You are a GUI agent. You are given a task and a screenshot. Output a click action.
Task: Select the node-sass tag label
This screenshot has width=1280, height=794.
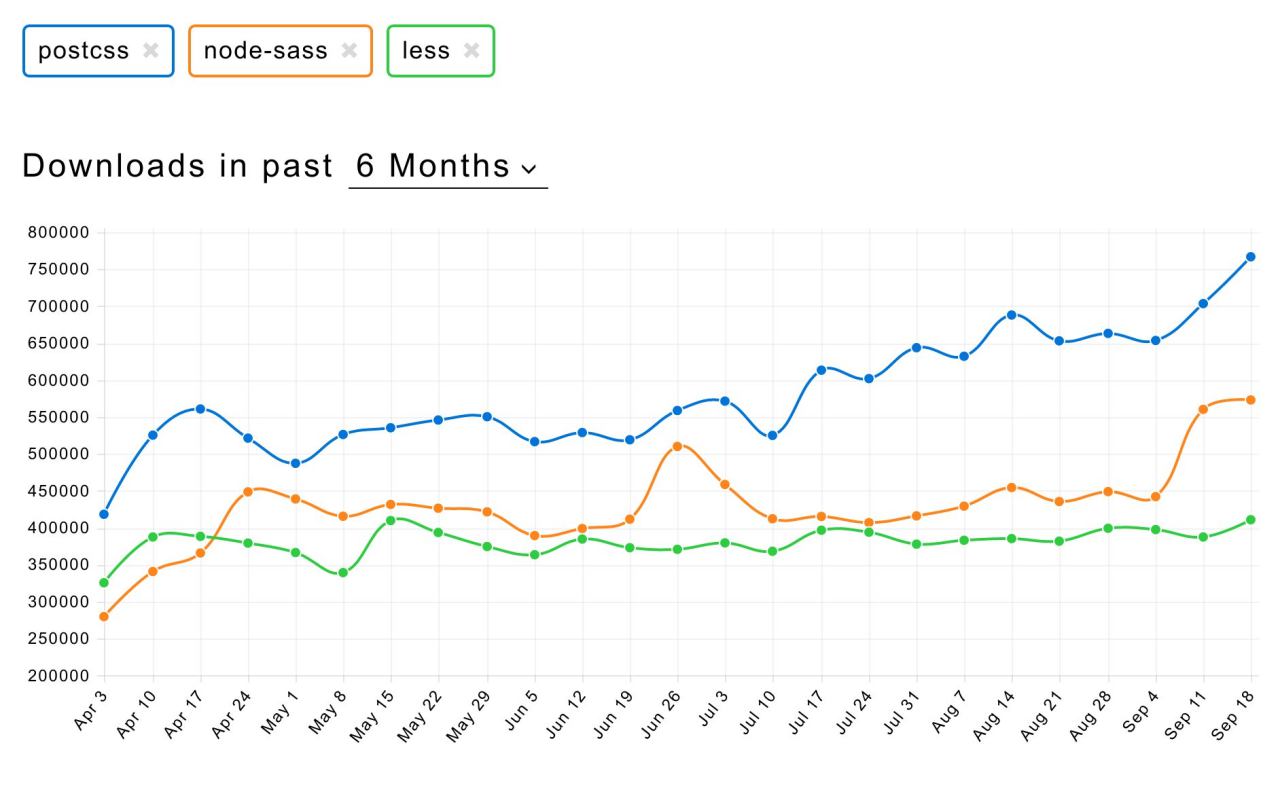(x=265, y=51)
